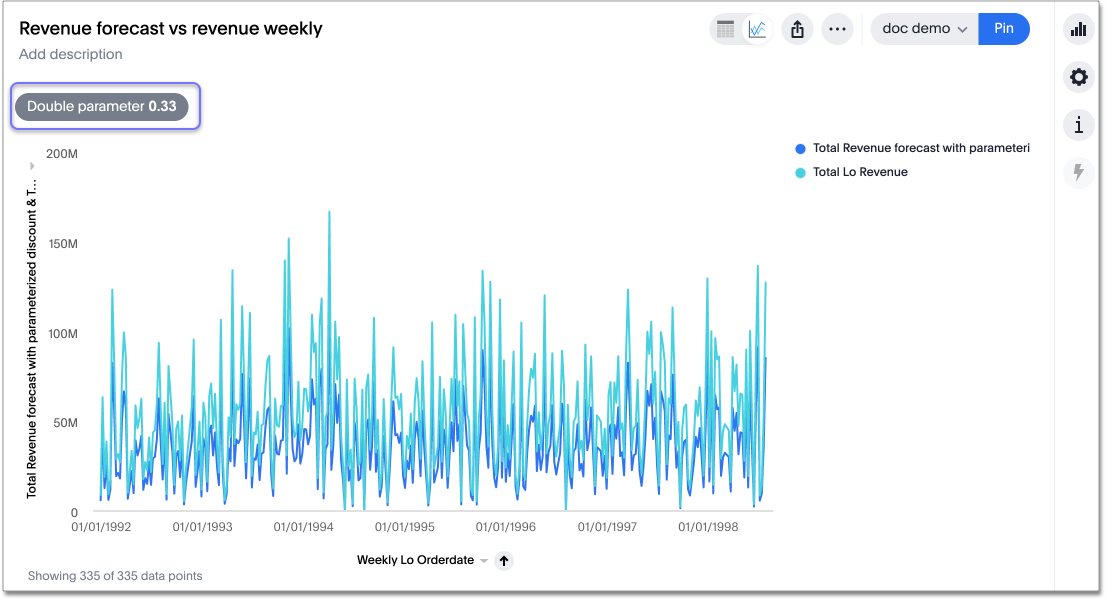Open chart settings gear icon
Image resolution: width=1106 pixels, height=600 pixels.
[x=1078, y=77]
